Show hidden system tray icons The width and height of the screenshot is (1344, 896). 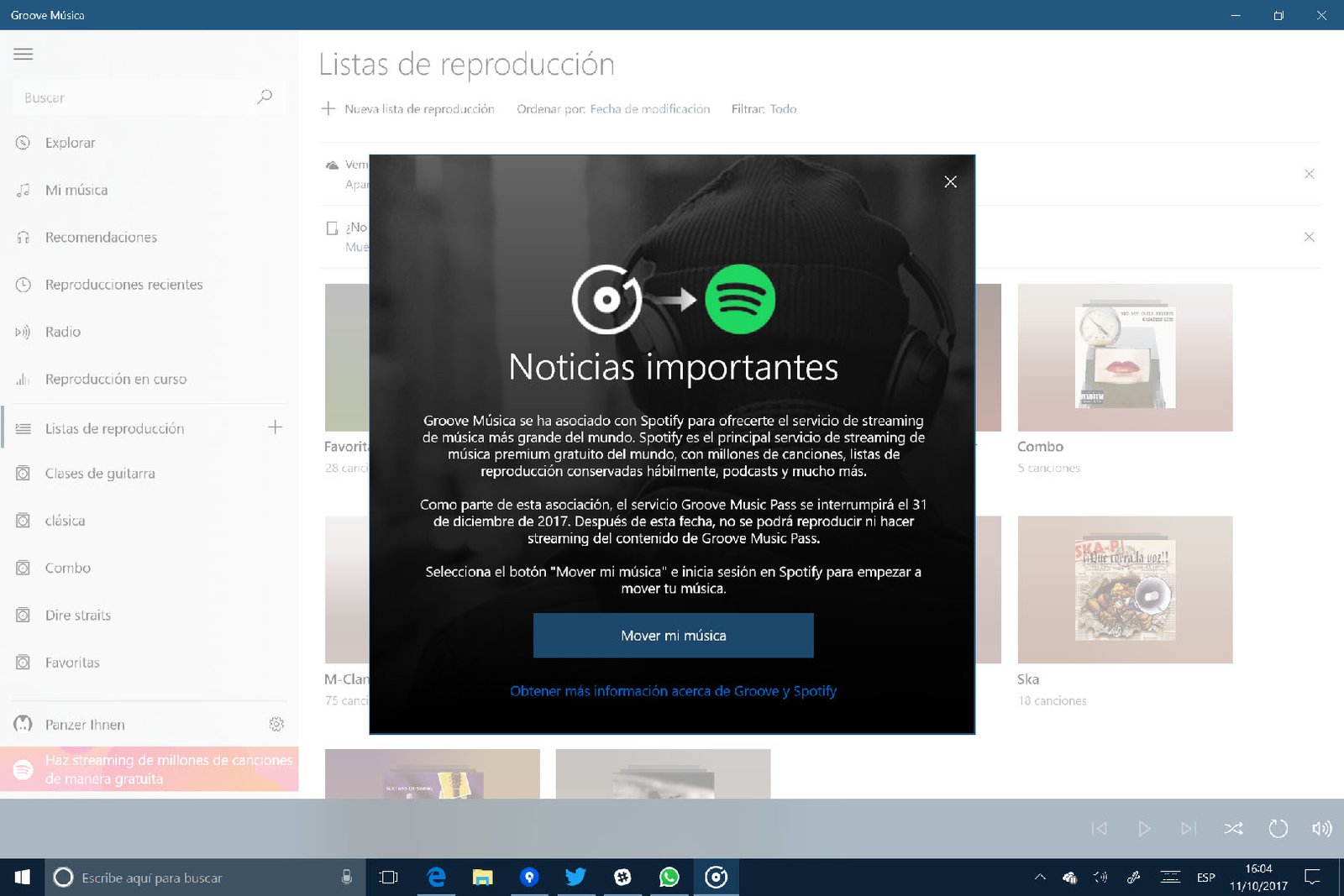point(1040,878)
